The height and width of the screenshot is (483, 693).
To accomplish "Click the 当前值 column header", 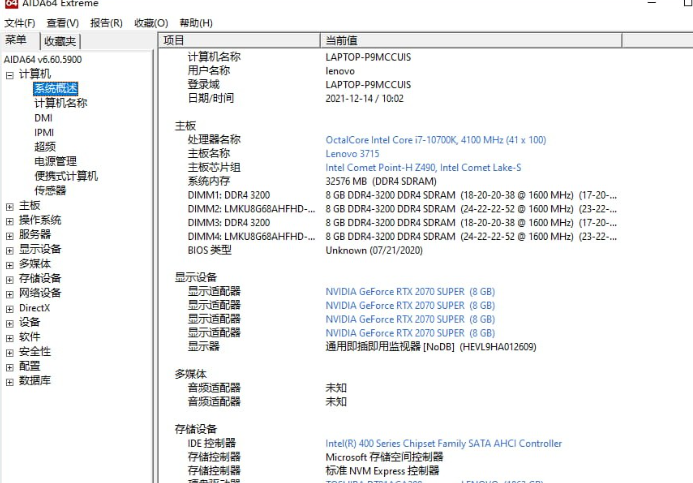I will click(x=471, y=40).
